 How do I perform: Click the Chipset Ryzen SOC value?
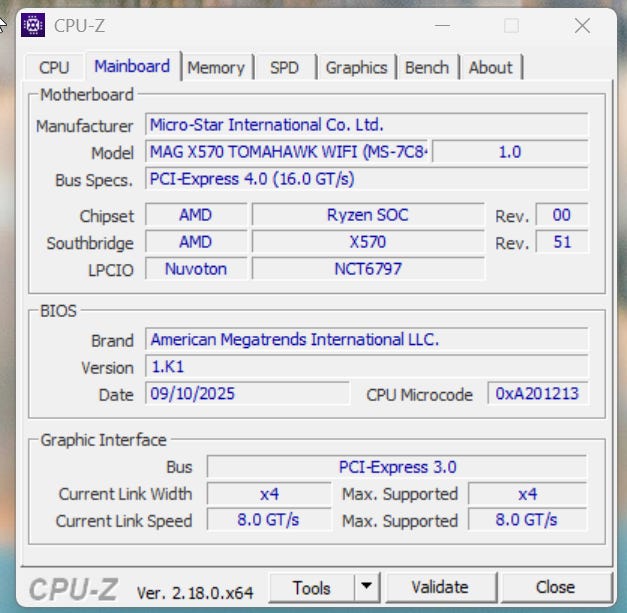click(368, 215)
